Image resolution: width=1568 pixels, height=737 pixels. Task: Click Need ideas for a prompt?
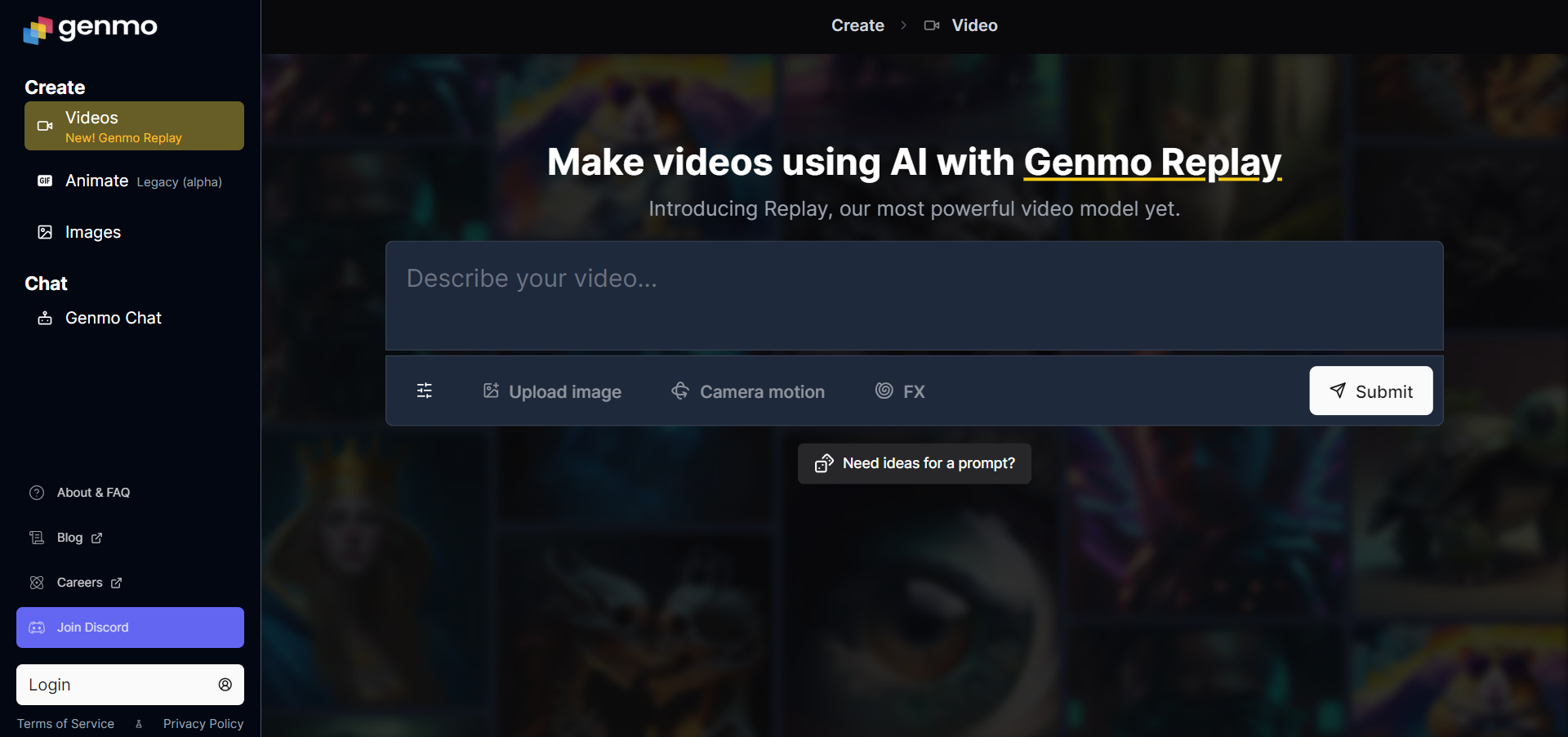(915, 463)
